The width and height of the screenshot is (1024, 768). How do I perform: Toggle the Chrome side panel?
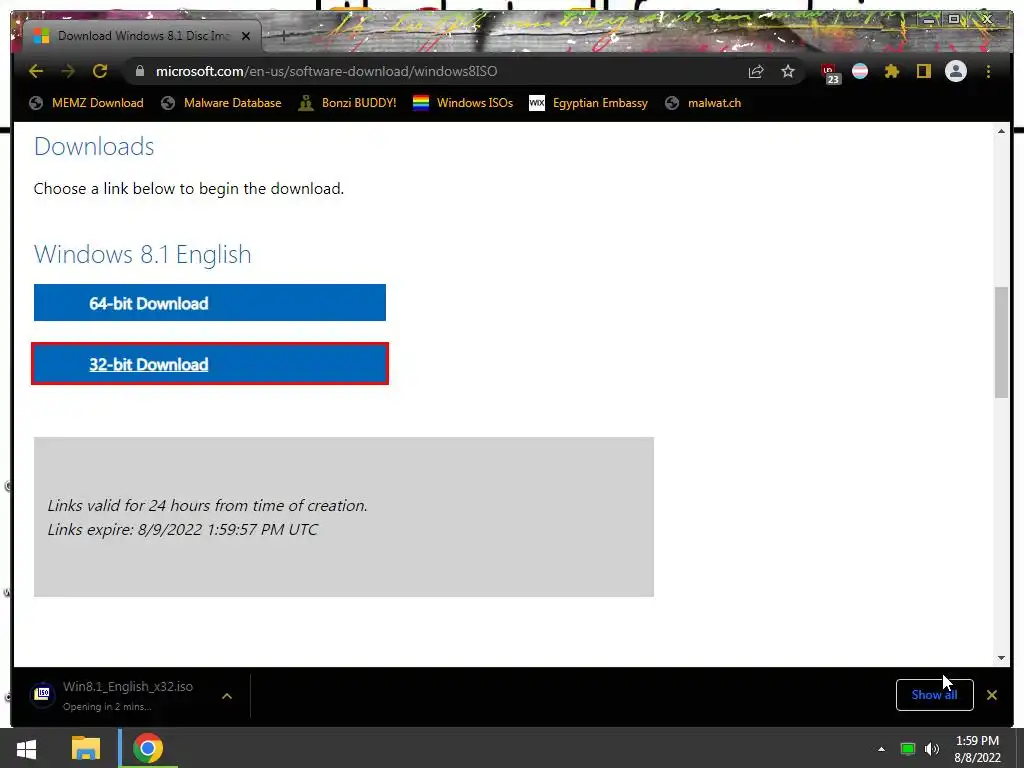click(923, 71)
